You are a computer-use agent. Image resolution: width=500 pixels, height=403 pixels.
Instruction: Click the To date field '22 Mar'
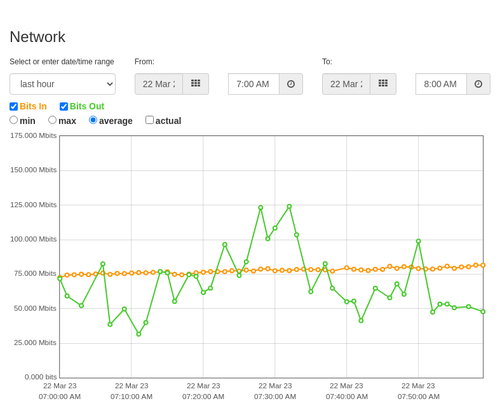point(346,84)
